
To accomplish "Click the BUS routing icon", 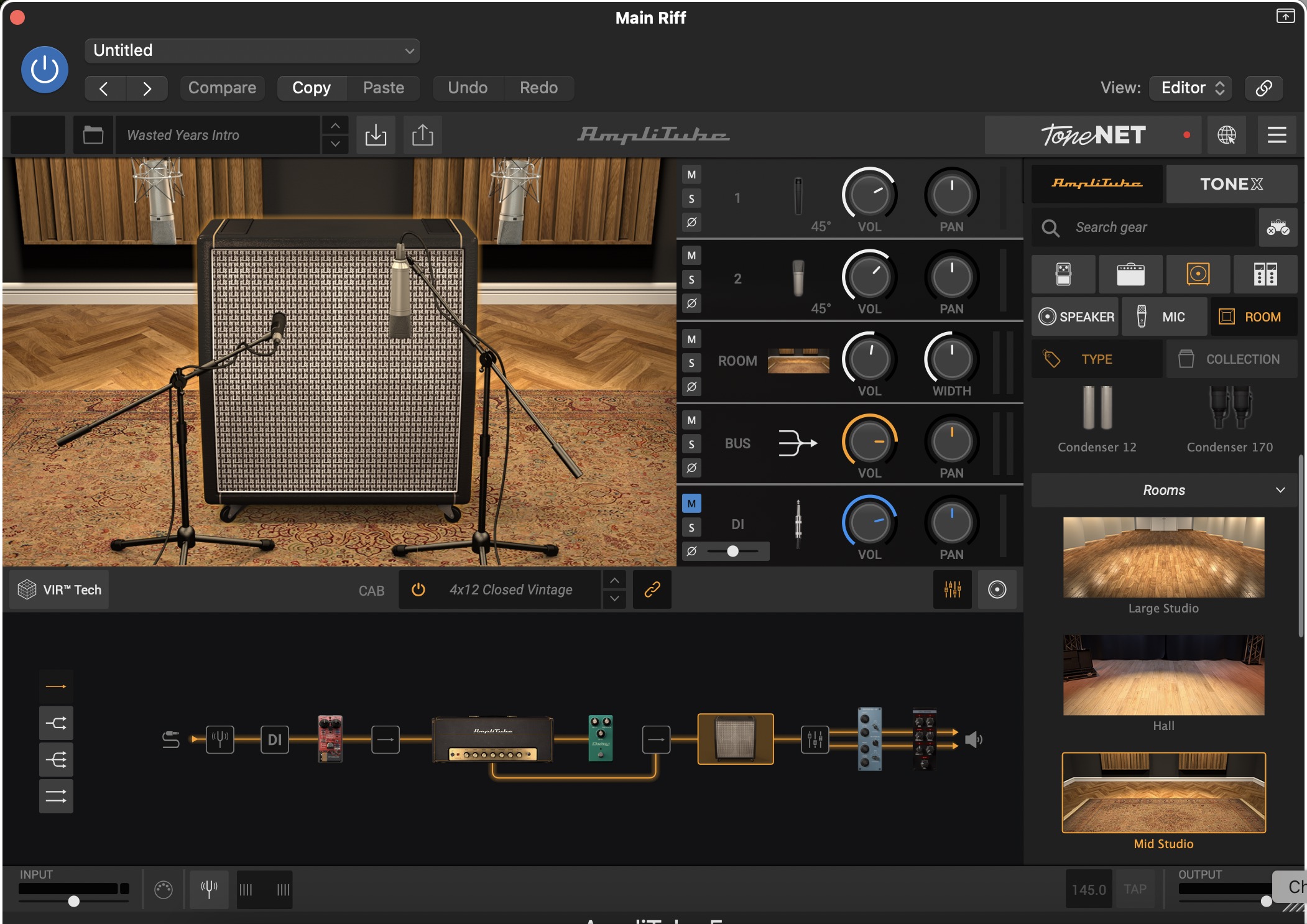I will point(798,443).
